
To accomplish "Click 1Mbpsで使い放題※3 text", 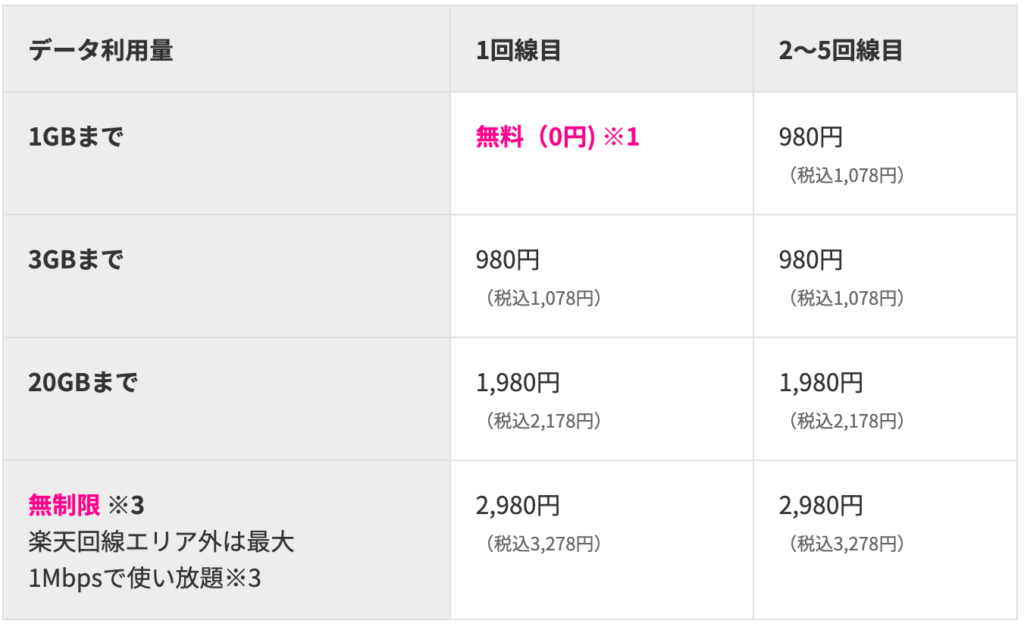I will click(144, 578).
